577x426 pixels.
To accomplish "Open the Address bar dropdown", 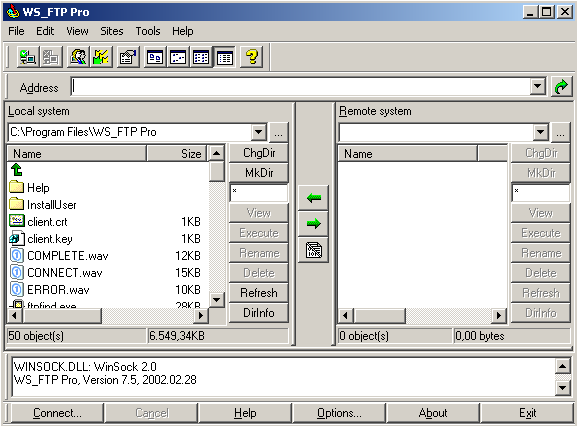I will pyautogui.click(x=538, y=87).
